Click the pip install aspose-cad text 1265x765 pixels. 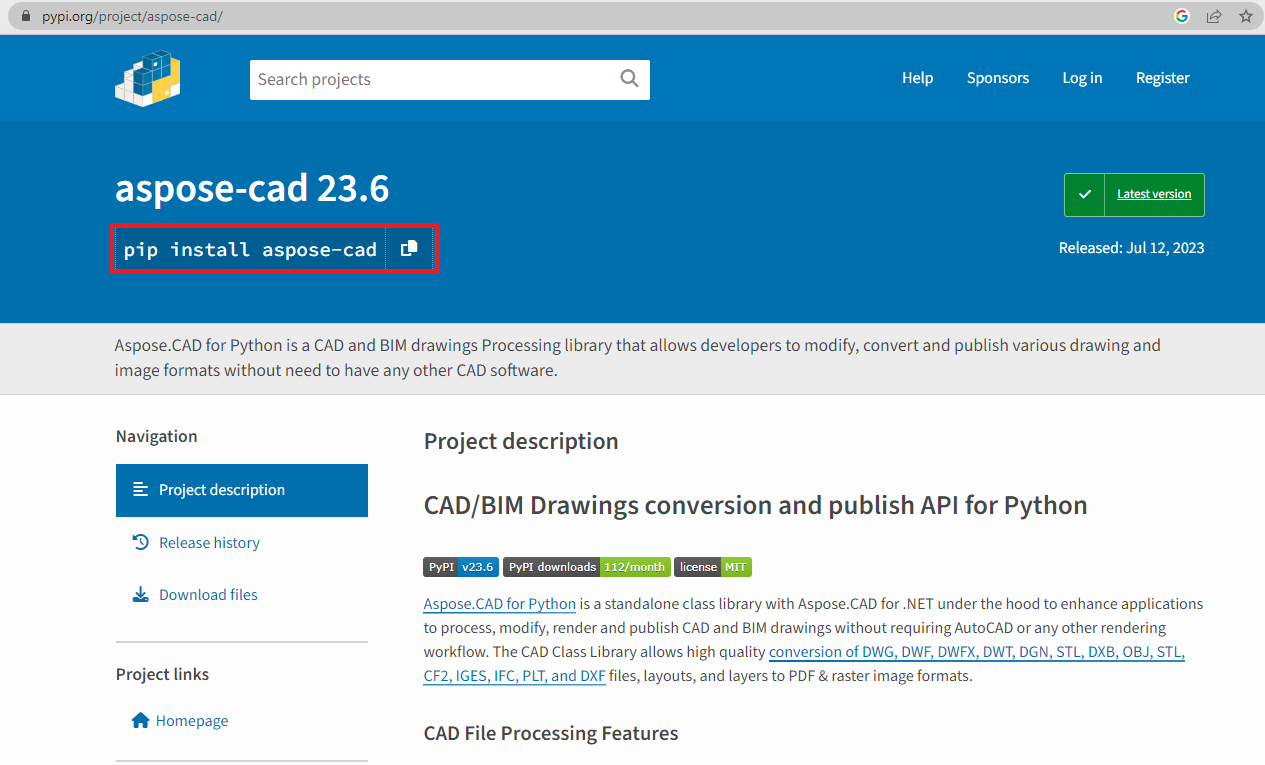coord(250,249)
